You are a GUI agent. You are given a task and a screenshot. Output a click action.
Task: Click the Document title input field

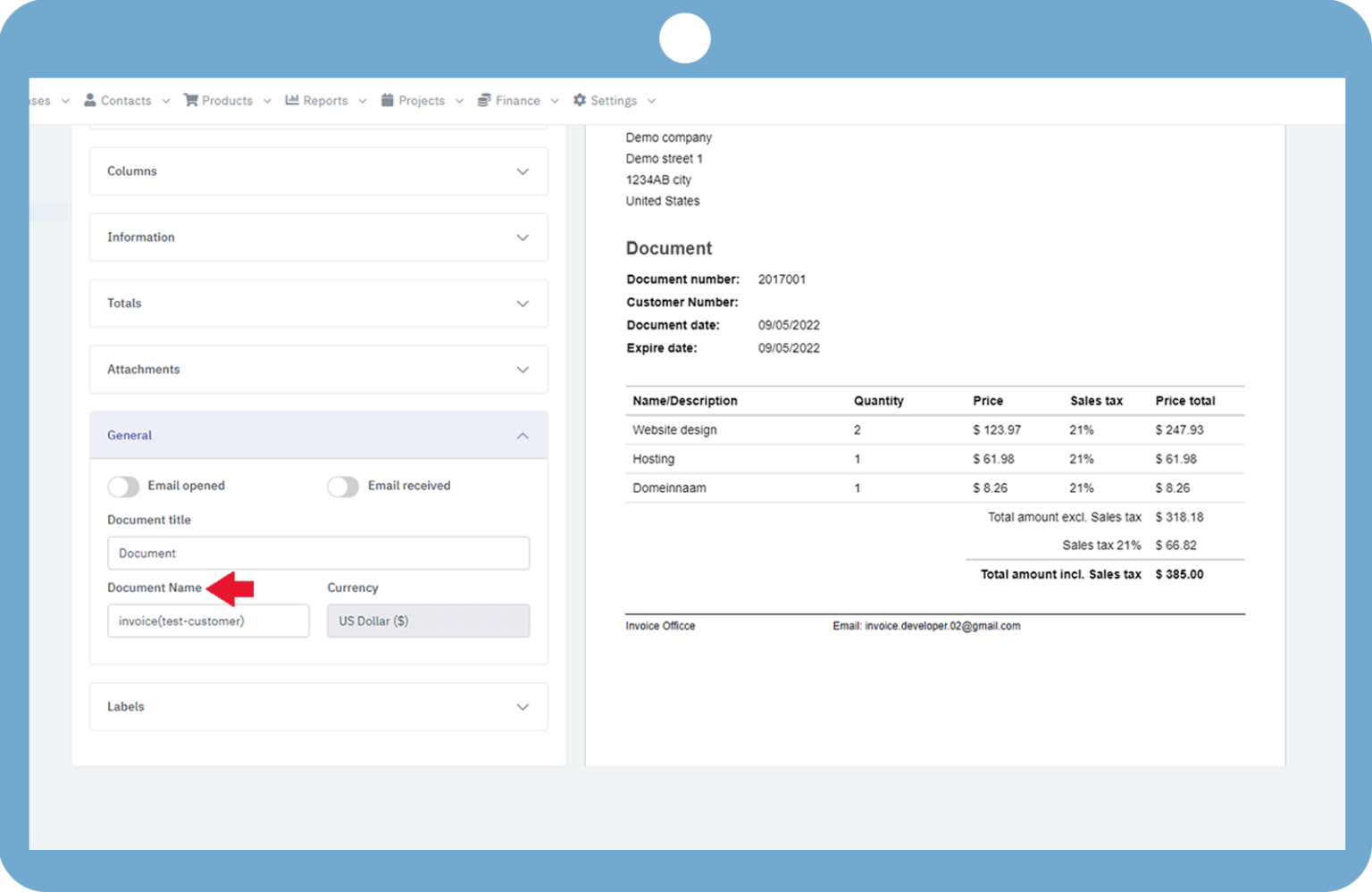318,554
